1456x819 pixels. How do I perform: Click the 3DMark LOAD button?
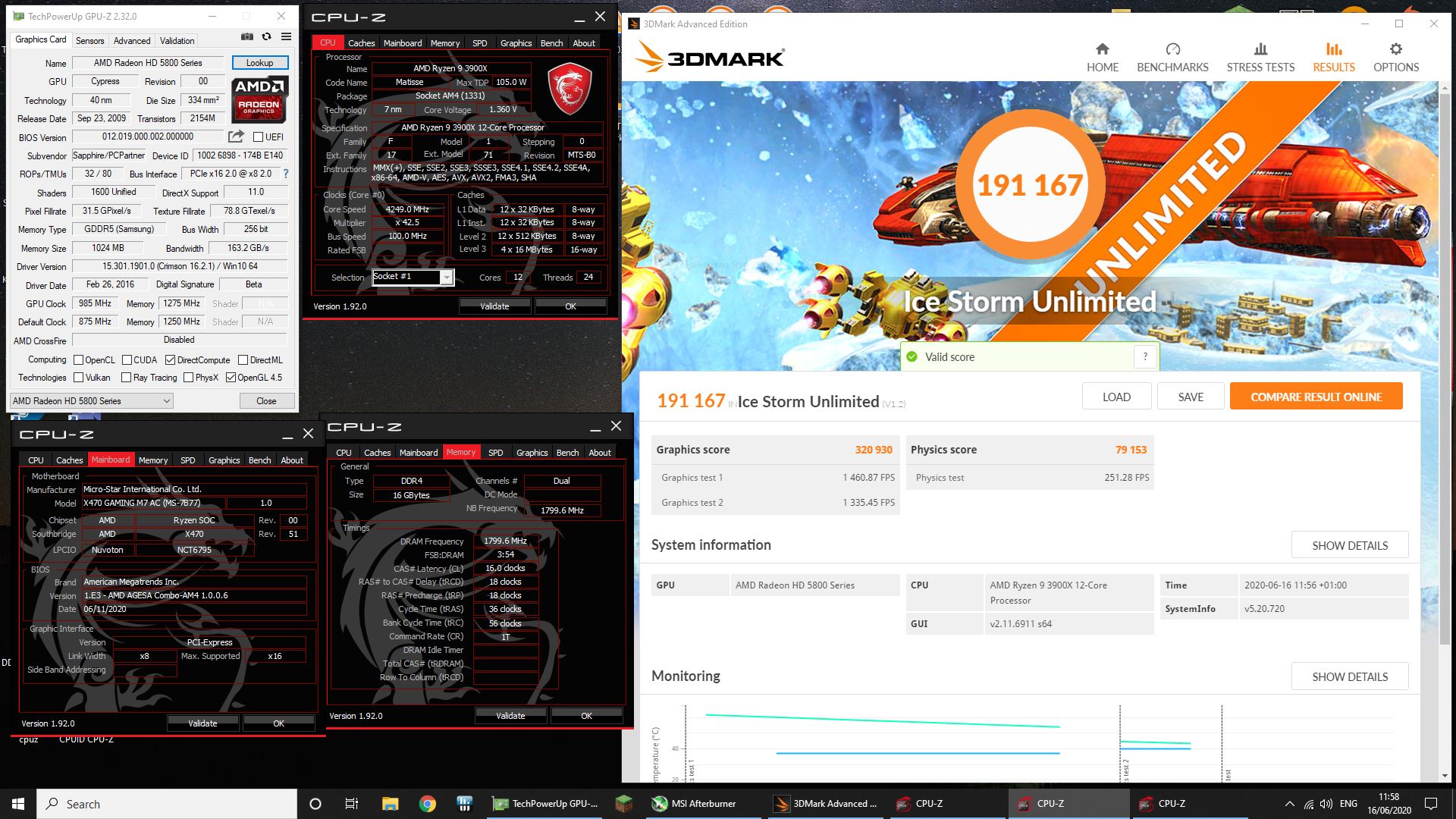click(x=1116, y=397)
